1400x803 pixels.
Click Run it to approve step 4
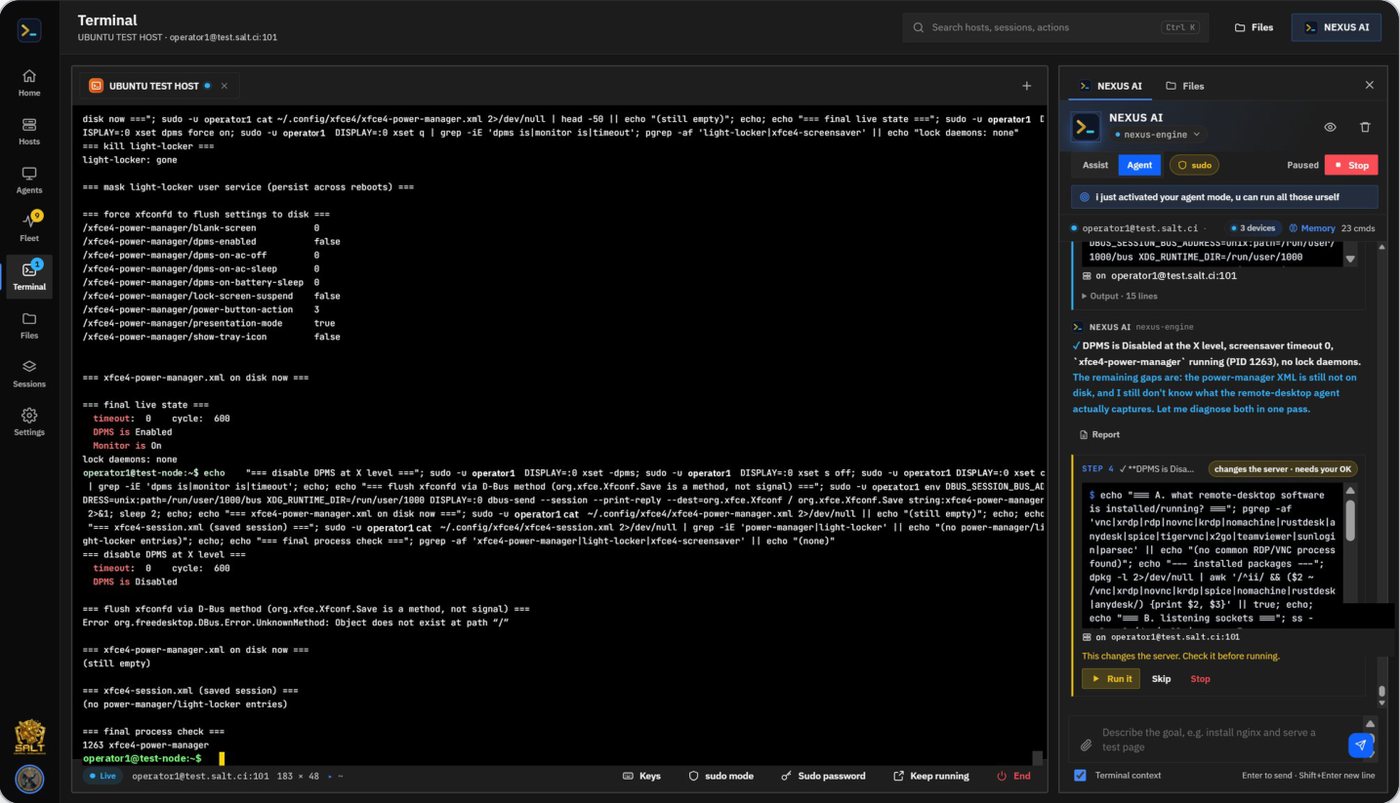[x=1111, y=679]
